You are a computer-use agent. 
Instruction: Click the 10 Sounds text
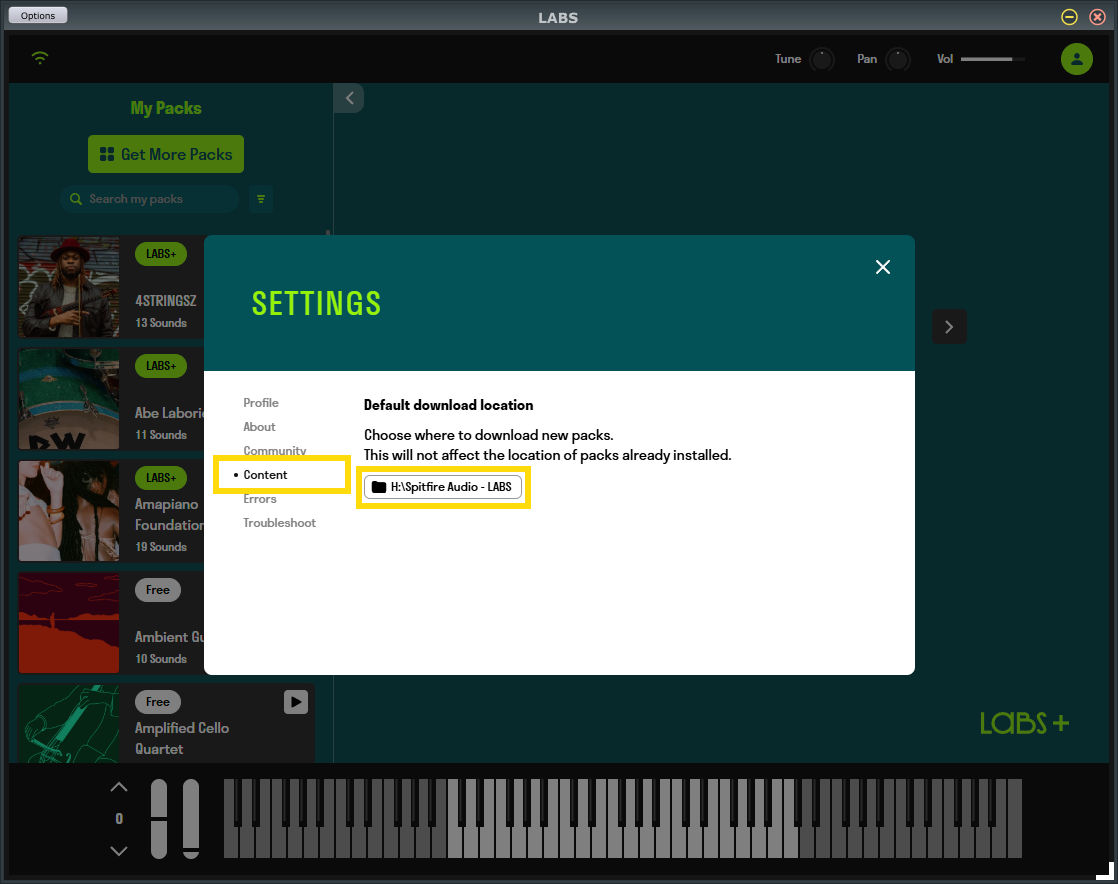coord(161,659)
